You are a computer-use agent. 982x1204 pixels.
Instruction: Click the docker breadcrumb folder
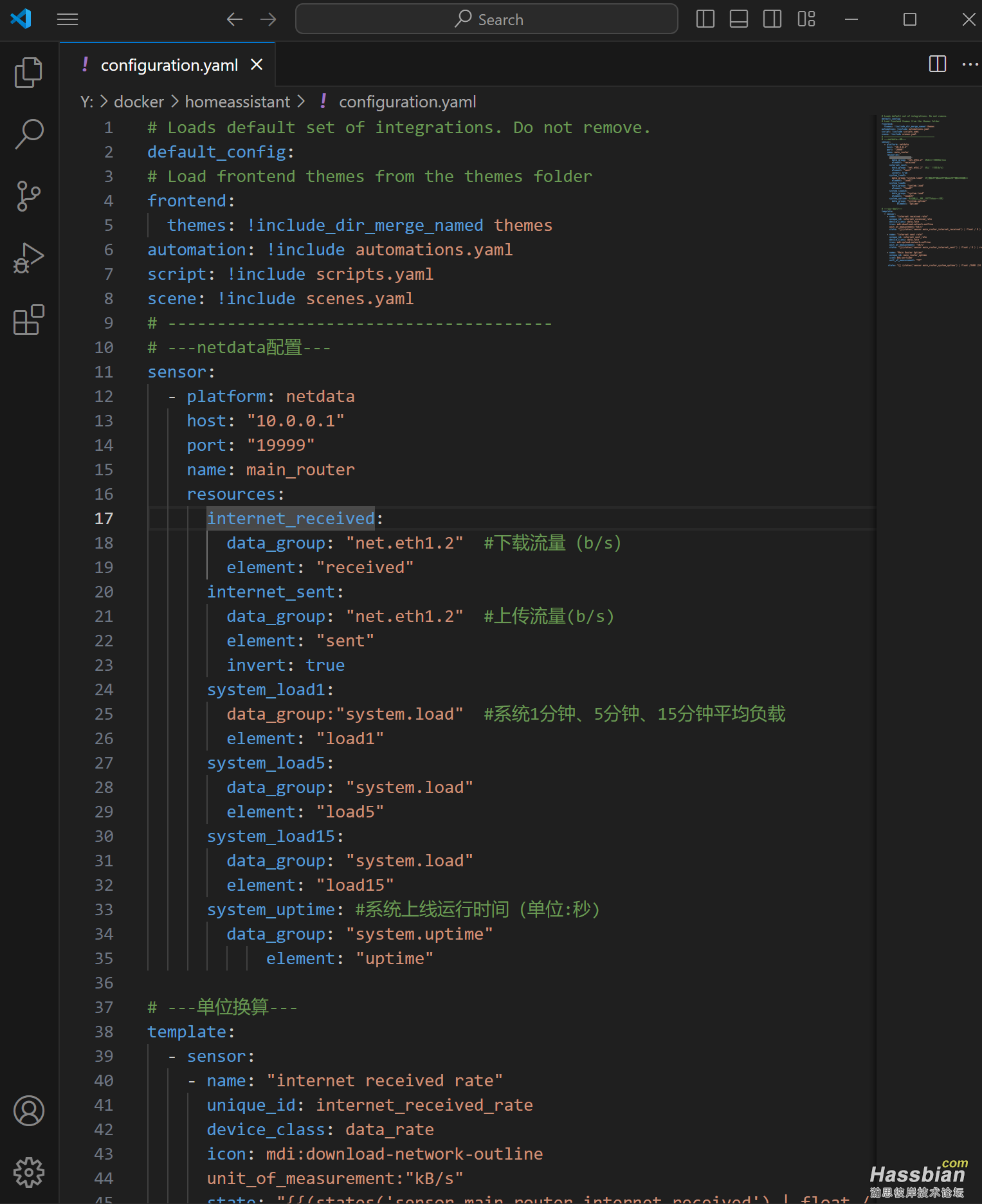[139, 102]
